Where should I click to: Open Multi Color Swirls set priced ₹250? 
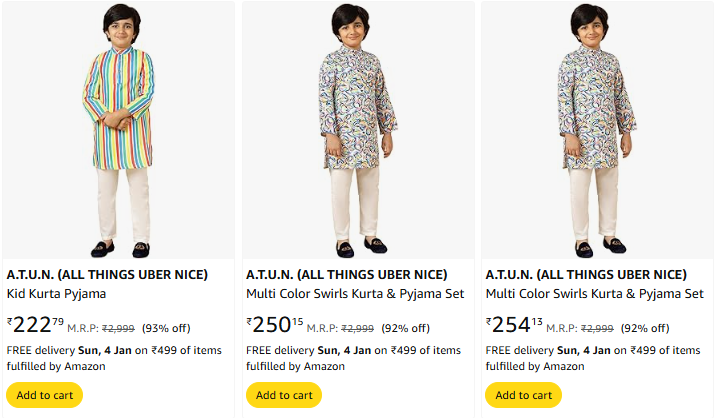click(x=355, y=294)
